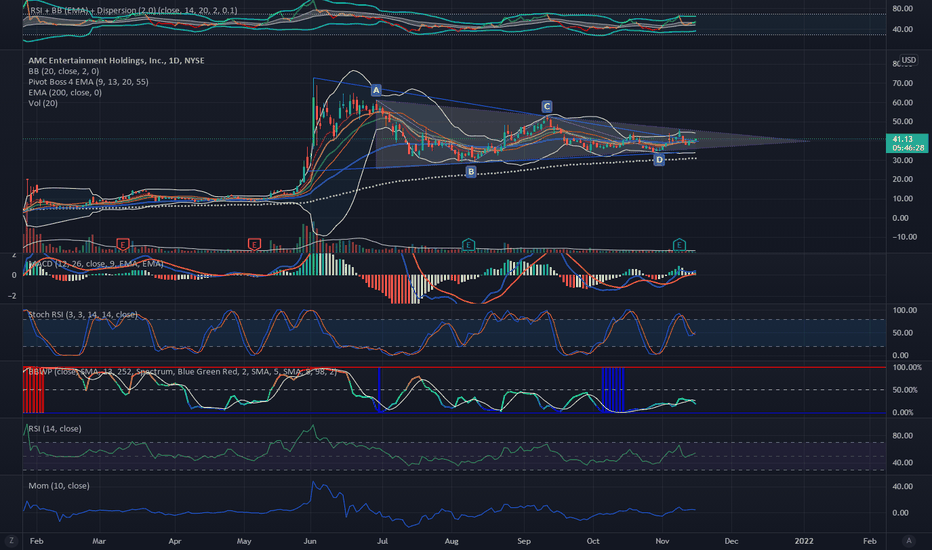The height and width of the screenshot is (550, 932).
Task: Select the Vol (20) indicator legend
Action: [43, 103]
